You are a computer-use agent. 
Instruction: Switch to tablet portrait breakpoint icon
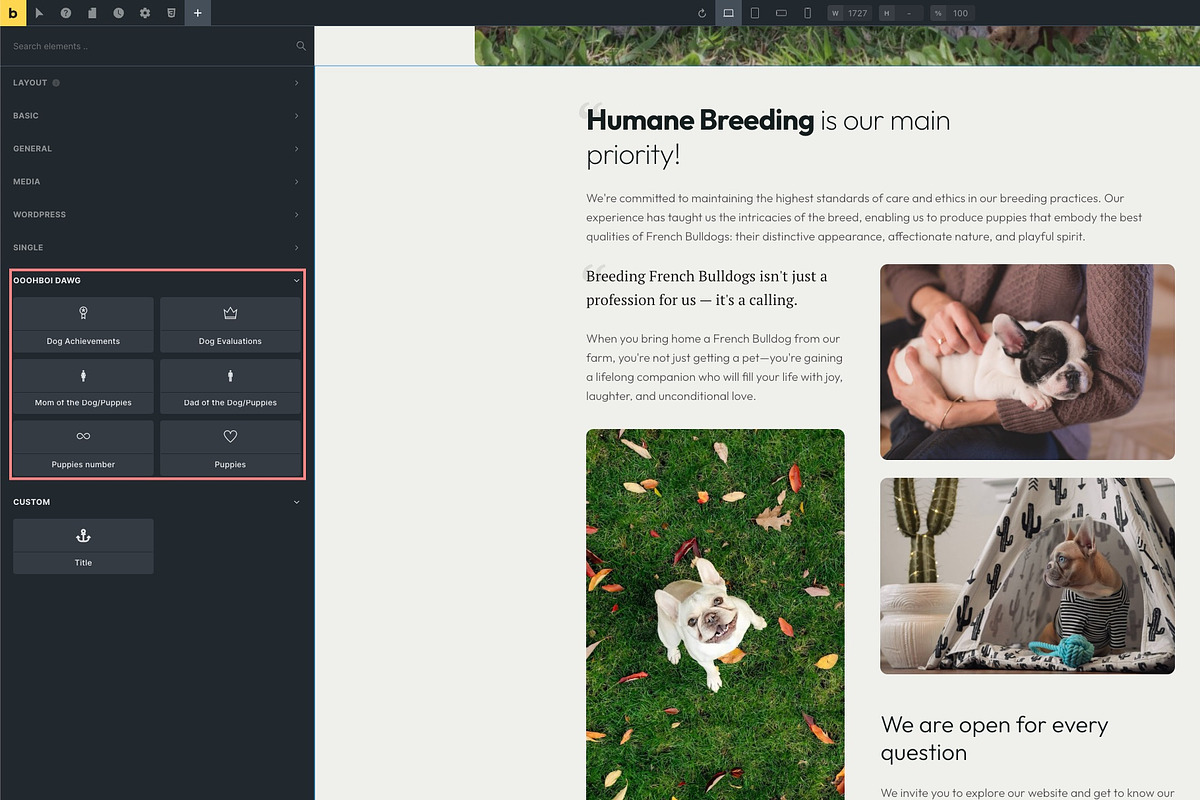tap(755, 13)
